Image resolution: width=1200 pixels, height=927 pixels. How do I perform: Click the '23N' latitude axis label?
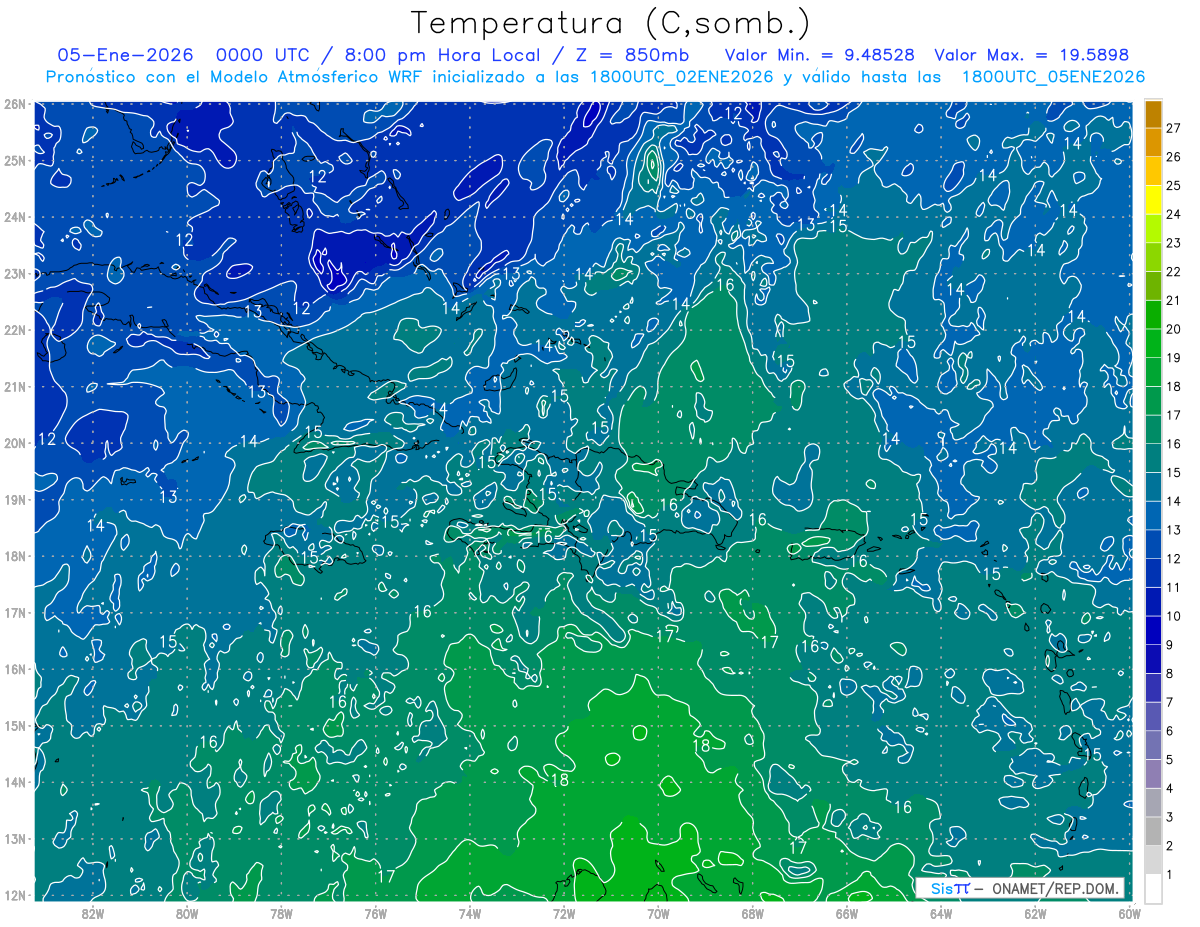point(15,273)
